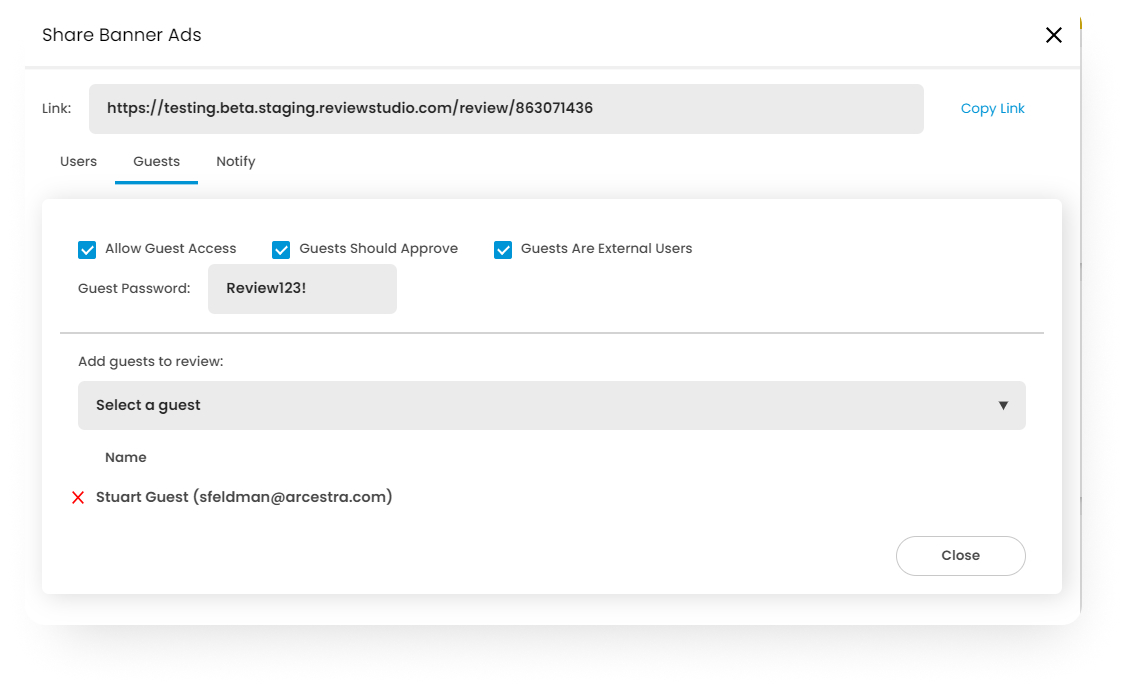This screenshot has height=690, width=1127.
Task: Copy the review link
Action: click(992, 108)
